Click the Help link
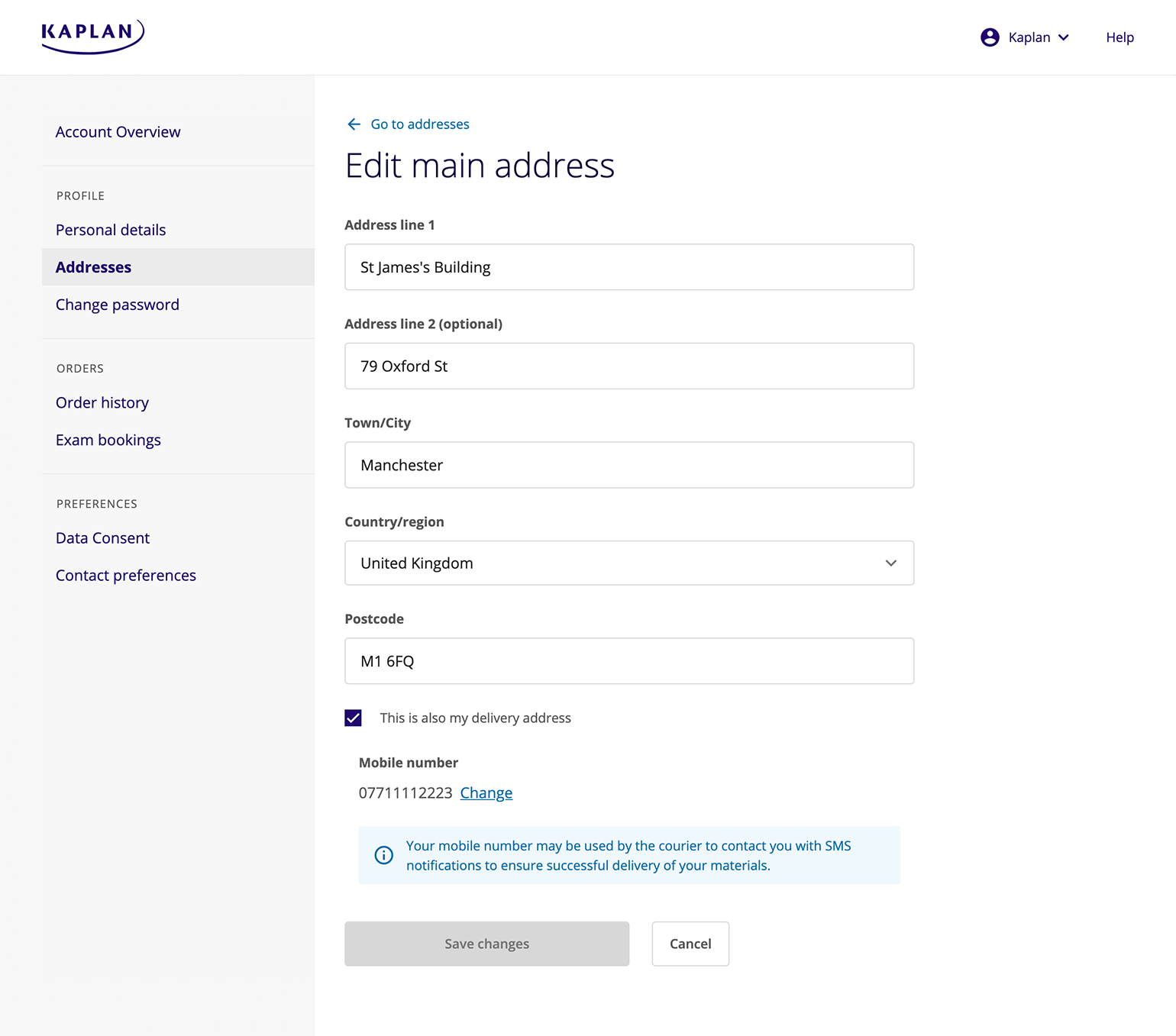 pos(1119,37)
